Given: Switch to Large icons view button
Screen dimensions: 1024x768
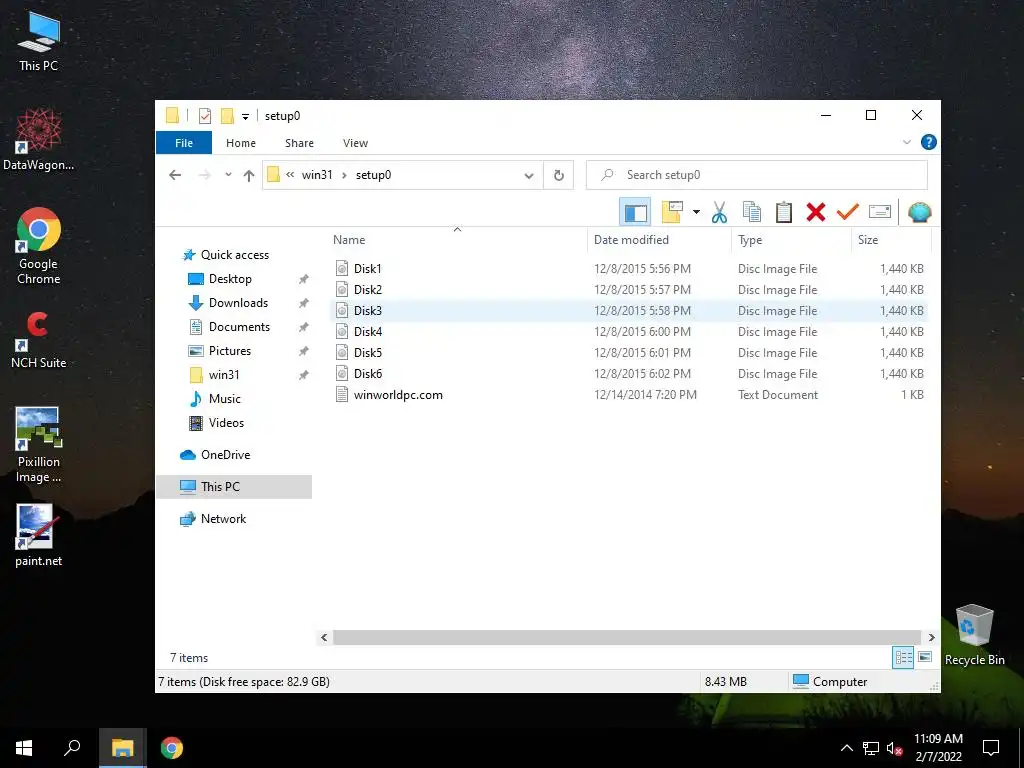Looking at the screenshot, I should [925, 657].
